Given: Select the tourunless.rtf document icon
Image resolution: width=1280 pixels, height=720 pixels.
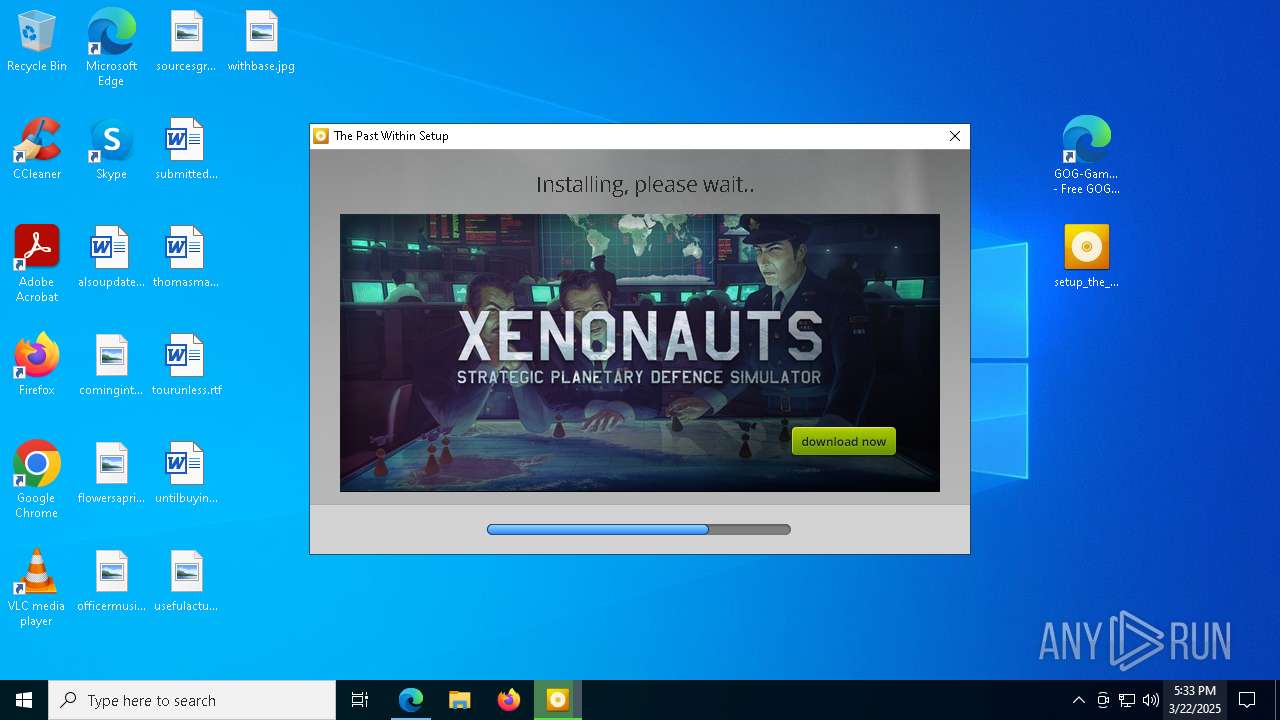Looking at the screenshot, I should 186,366.
